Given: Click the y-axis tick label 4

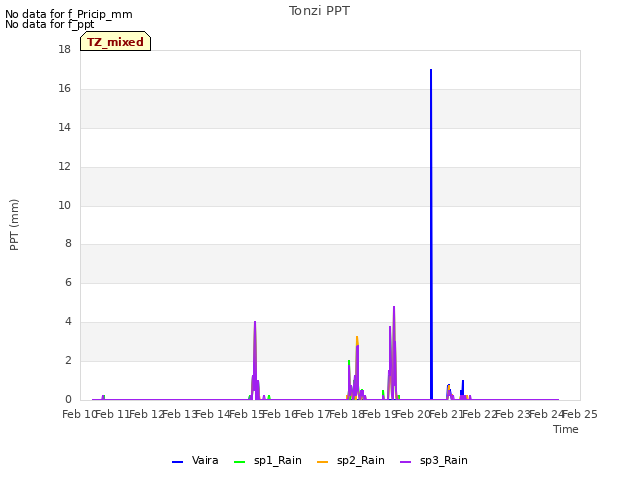Looking at the screenshot, I should tap(68, 322).
